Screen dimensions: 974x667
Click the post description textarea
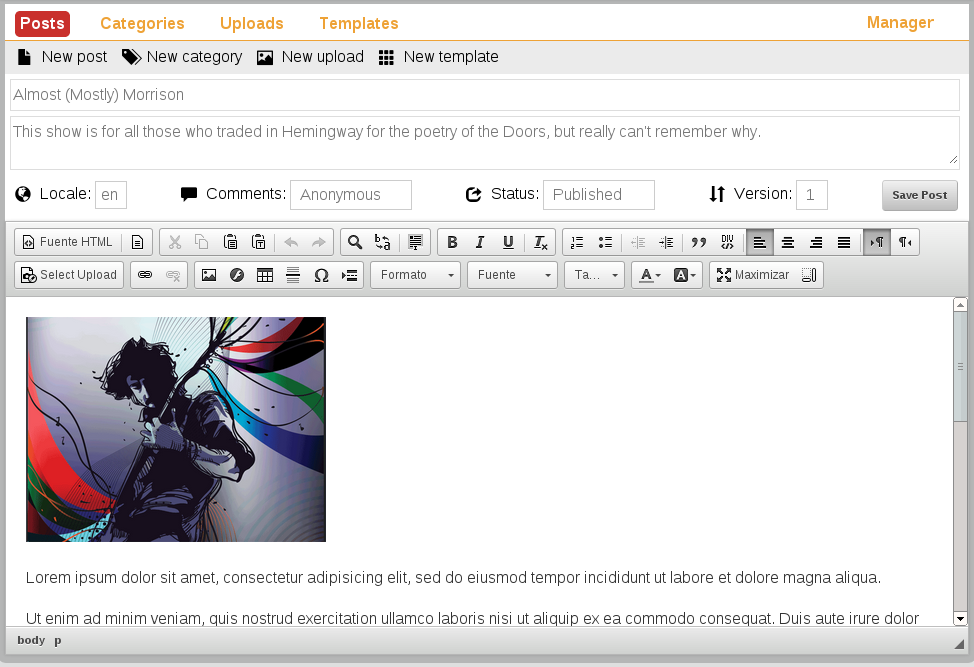coord(485,143)
